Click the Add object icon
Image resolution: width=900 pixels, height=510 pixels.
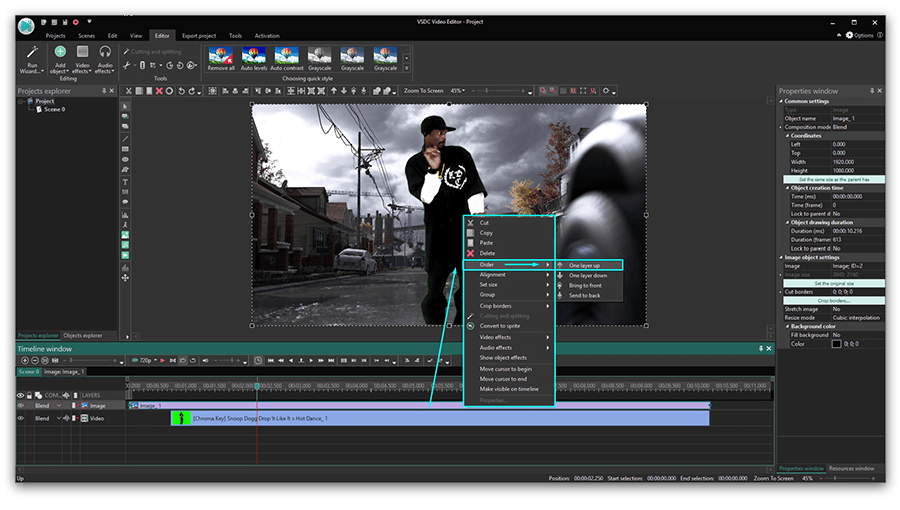(60, 52)
